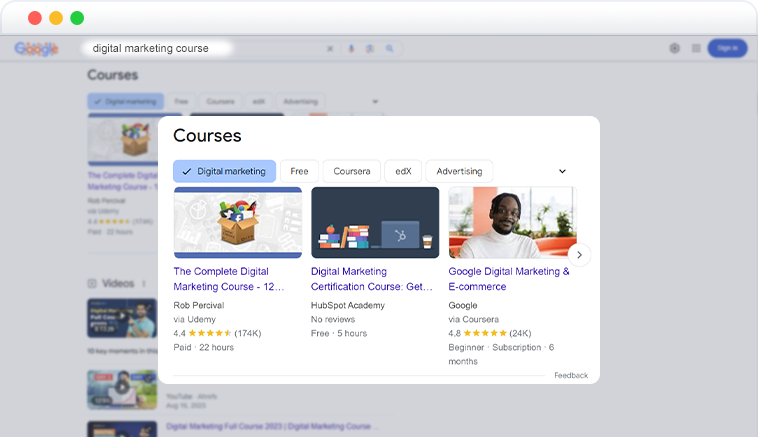Open the Videos section three-dot menu

[144, 283]
